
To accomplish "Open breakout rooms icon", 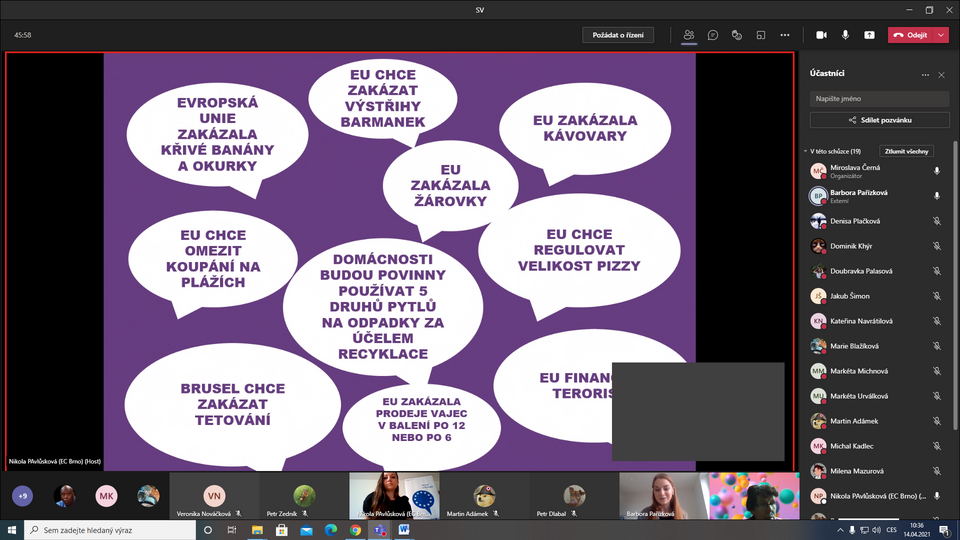I will [760, 35].
